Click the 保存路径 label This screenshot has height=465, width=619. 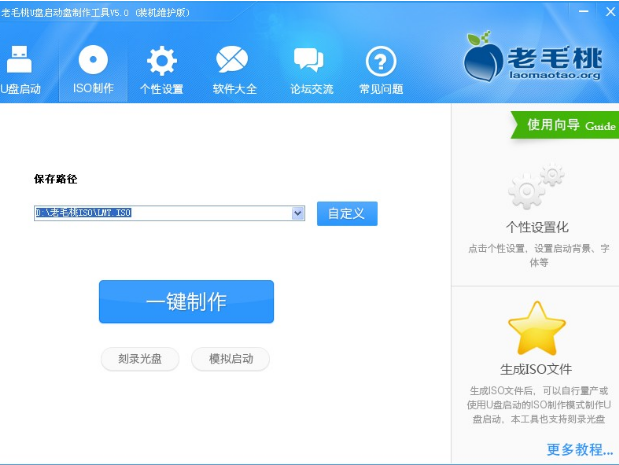[55, 179]
